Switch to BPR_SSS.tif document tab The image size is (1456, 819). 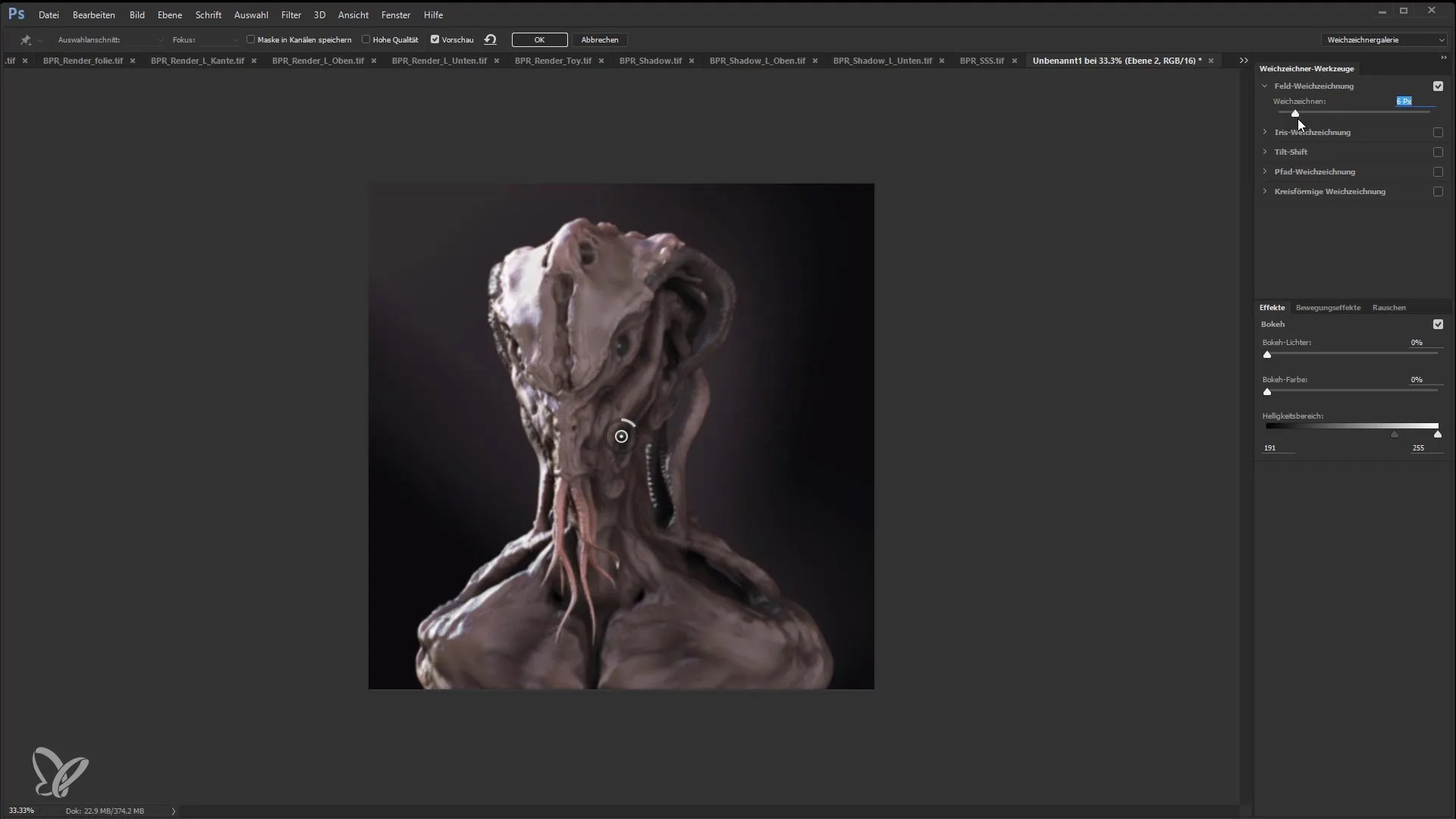981,61
